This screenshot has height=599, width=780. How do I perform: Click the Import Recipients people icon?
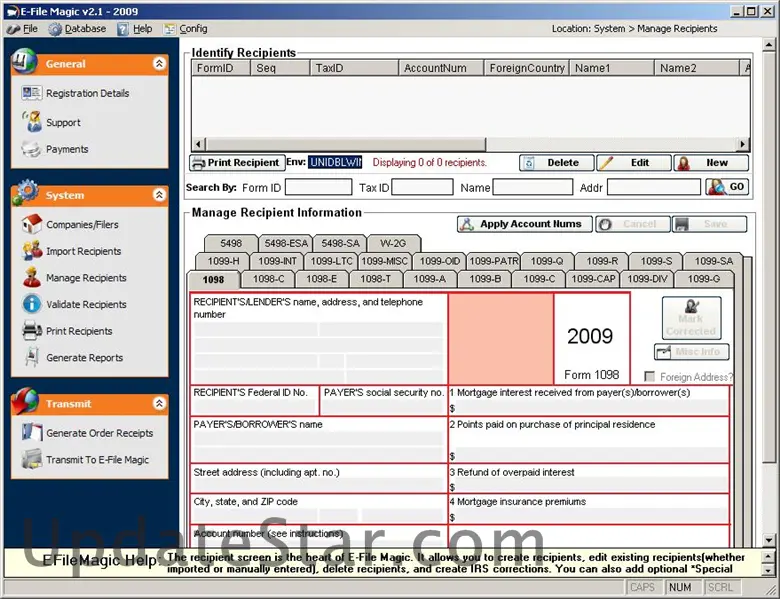(x=32, y=251)
